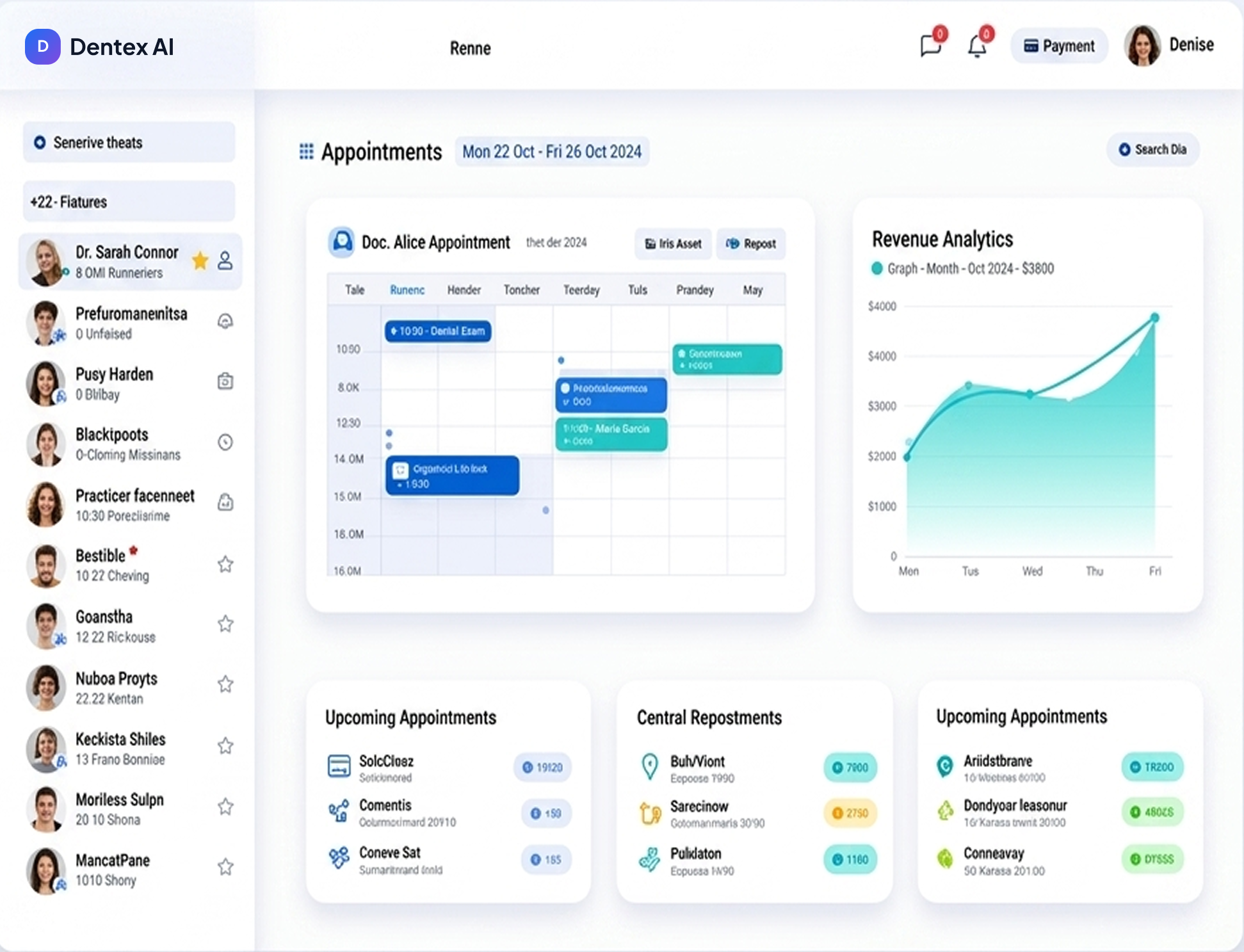Click the Friday data point on revenue chart
The height and width of the screenshot is (952, 1244).
tap(1154, 318)
